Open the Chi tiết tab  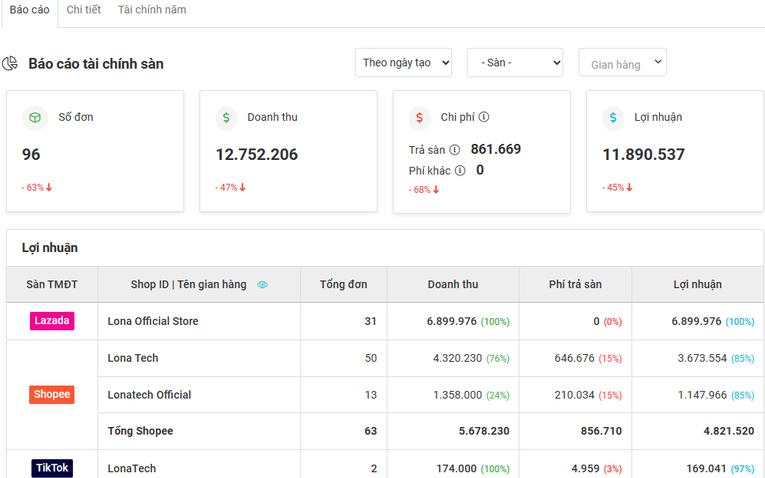pos(83,10)
